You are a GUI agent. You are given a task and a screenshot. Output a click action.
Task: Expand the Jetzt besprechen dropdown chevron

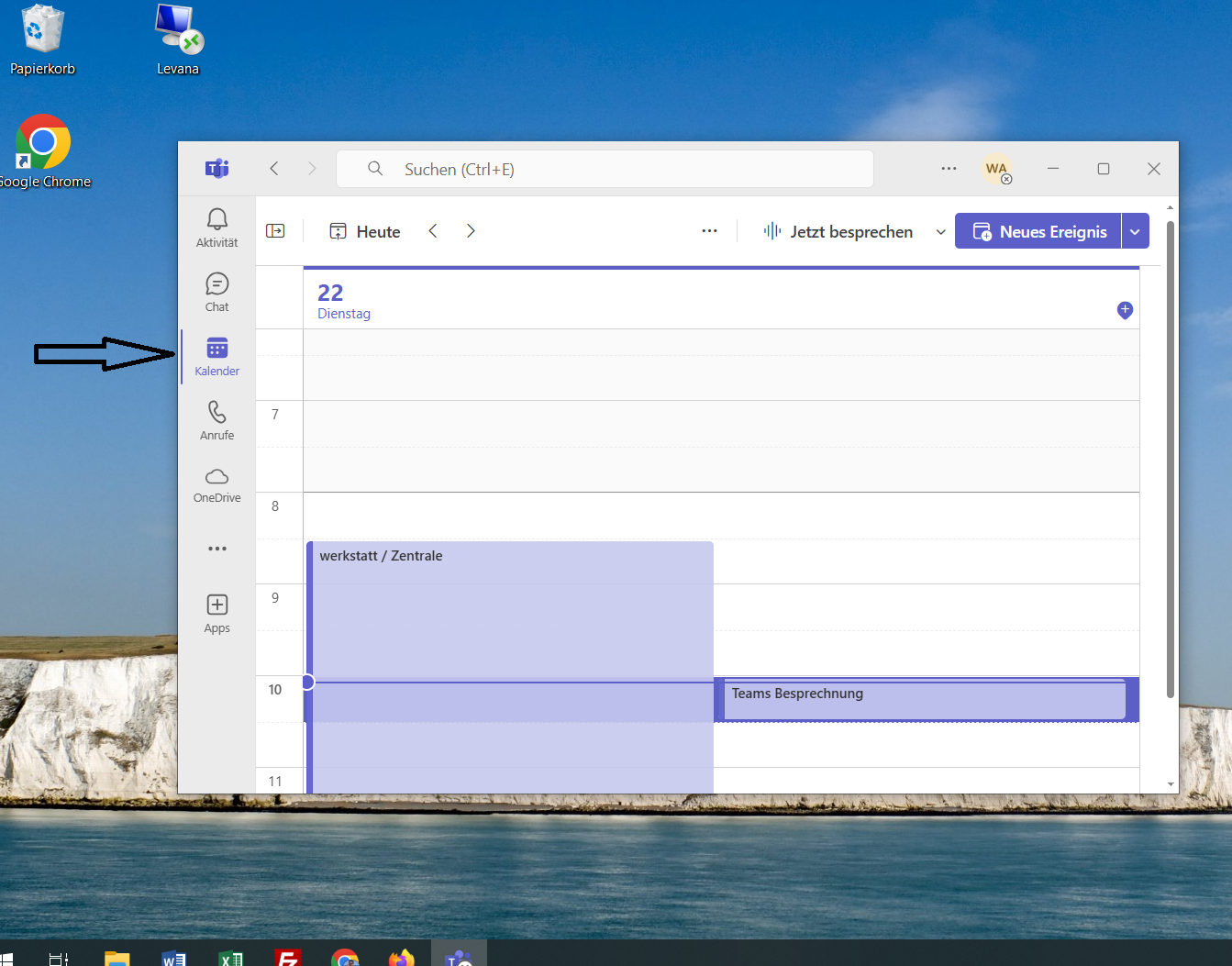(x=940, y=232)
